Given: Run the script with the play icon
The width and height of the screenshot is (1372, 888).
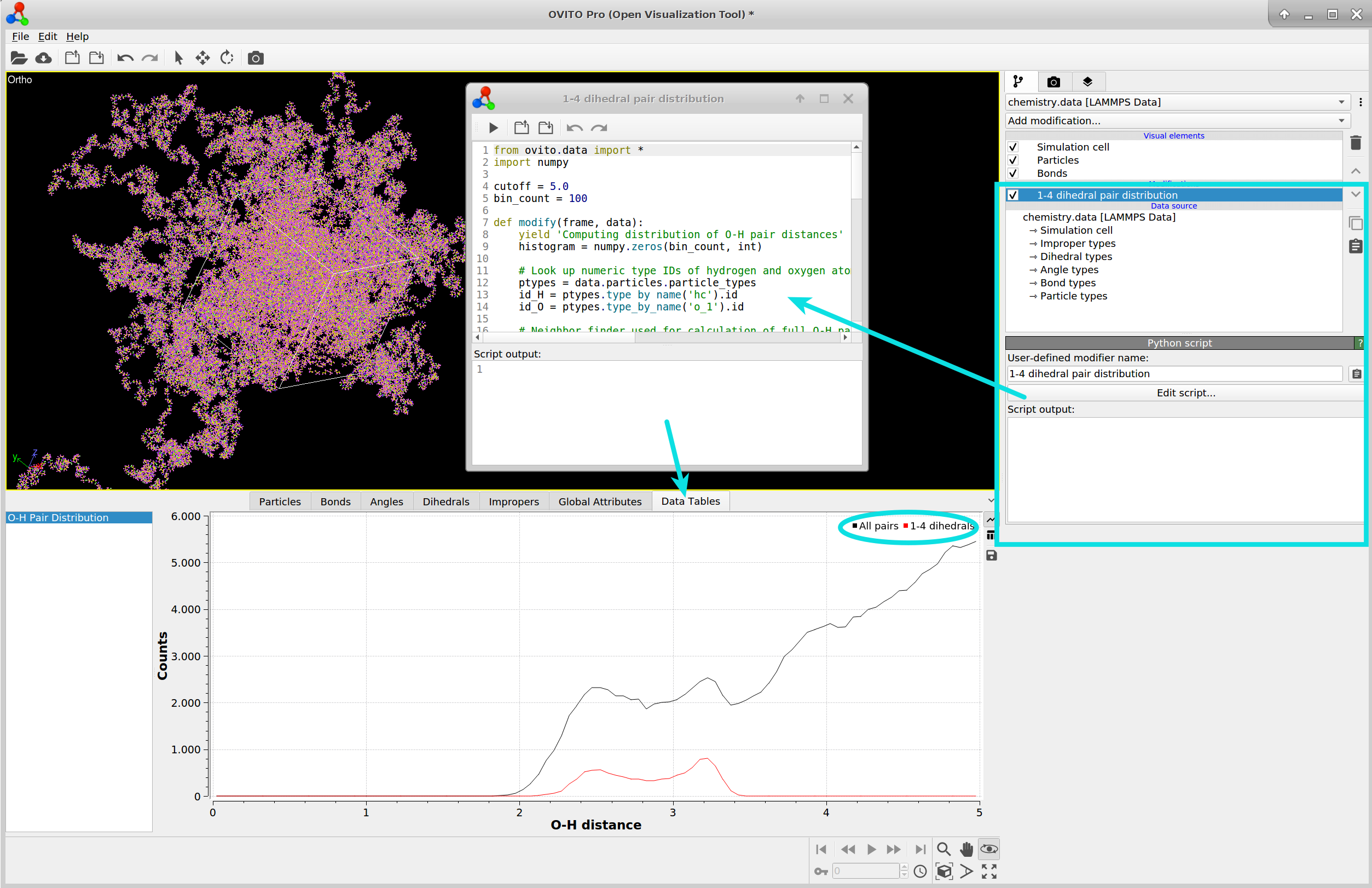Looking at the screenshot, I should (493, 128).
